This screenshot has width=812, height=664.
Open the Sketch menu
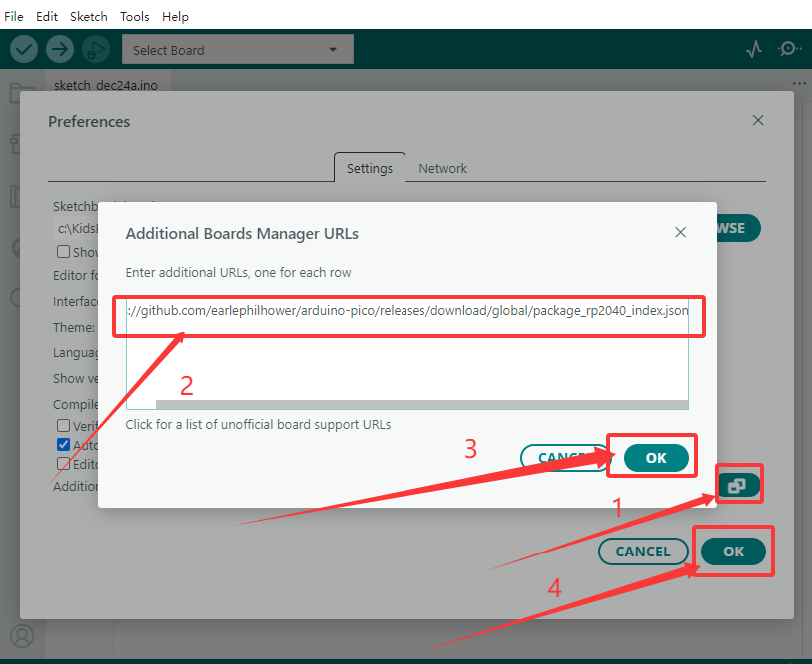(89, 17)
